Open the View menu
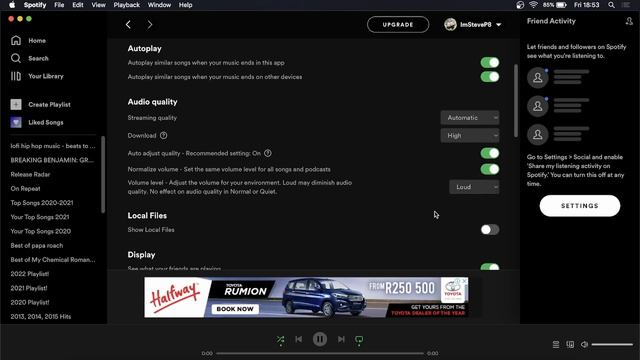 pos(98,5)
